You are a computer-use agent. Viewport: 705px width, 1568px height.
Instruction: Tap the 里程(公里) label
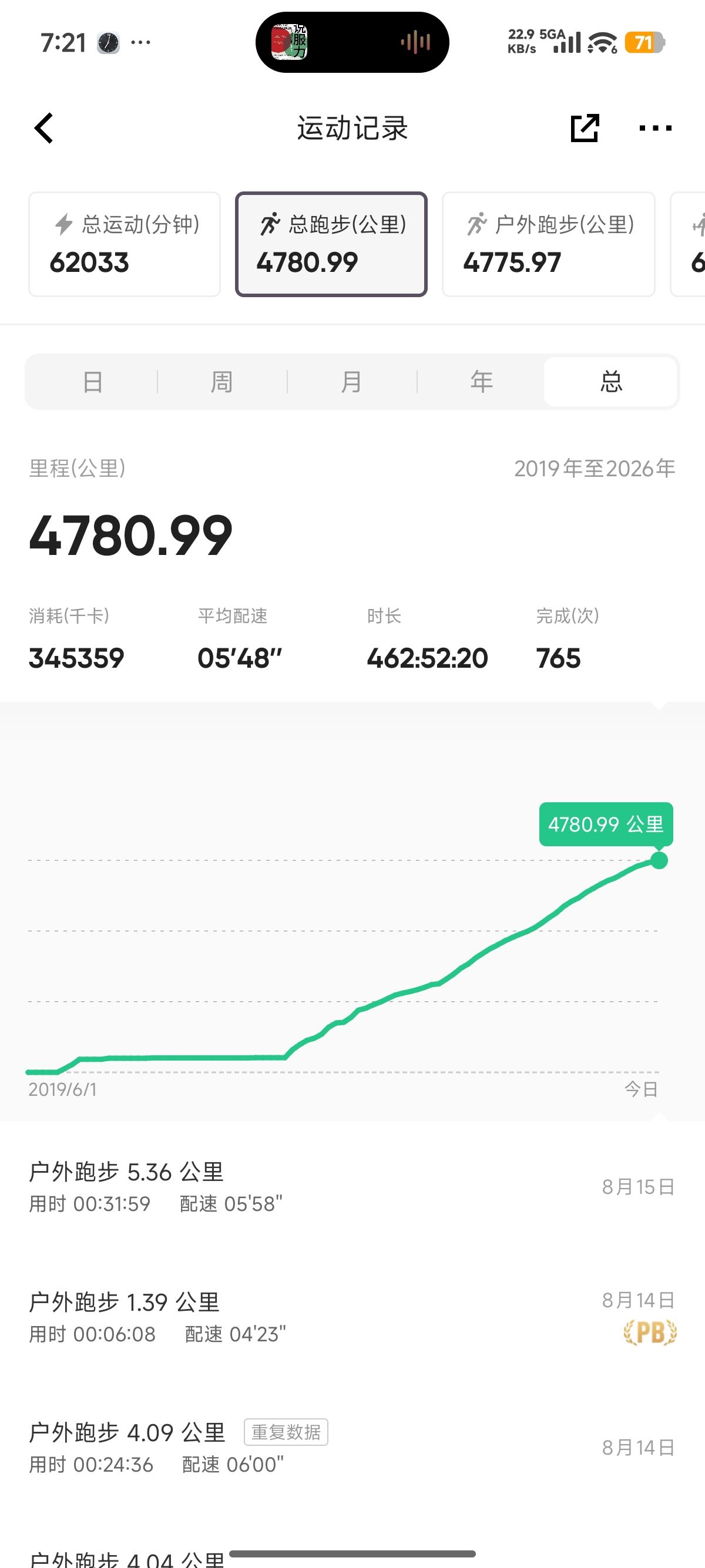[x=78, y=468]
